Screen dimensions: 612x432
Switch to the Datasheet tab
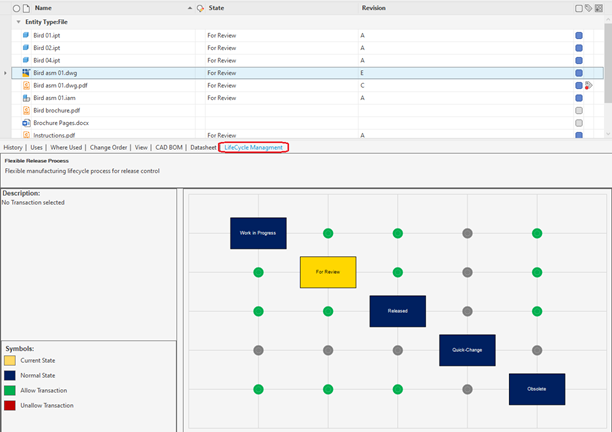click(203, 148)
